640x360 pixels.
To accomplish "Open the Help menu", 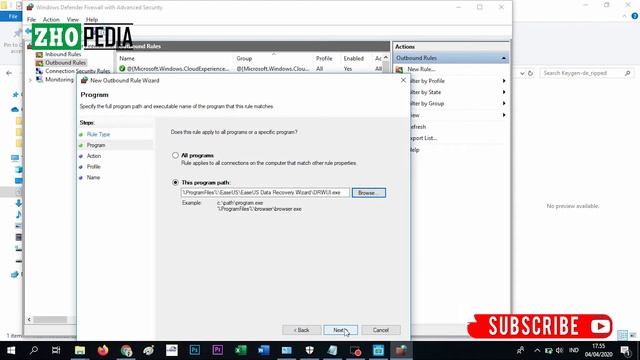I will click(92, 19).
